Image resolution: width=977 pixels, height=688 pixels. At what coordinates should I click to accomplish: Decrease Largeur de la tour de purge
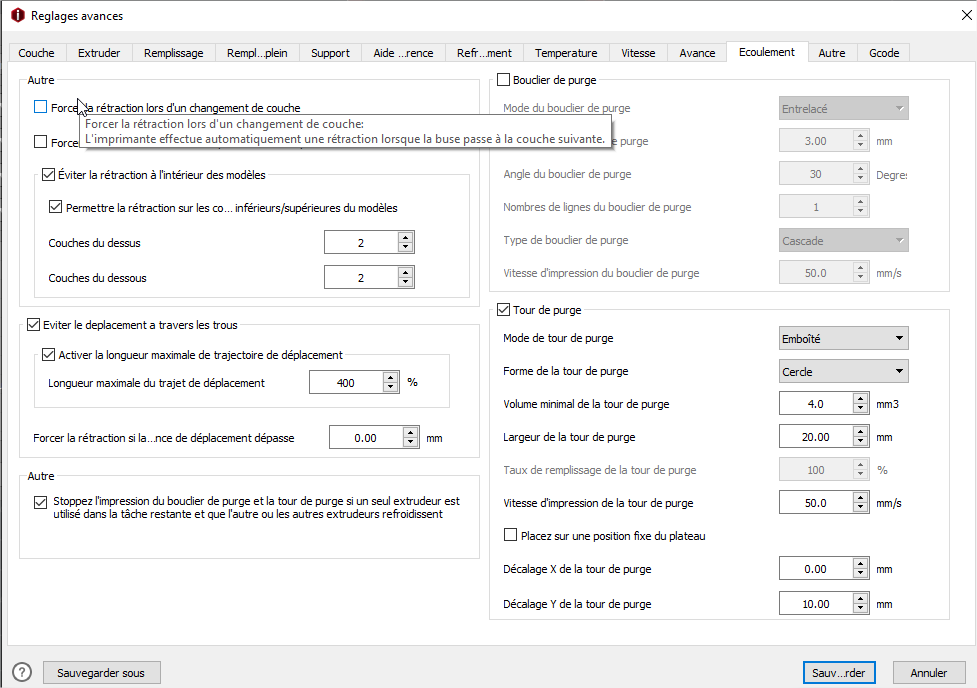tap(860, 441)
